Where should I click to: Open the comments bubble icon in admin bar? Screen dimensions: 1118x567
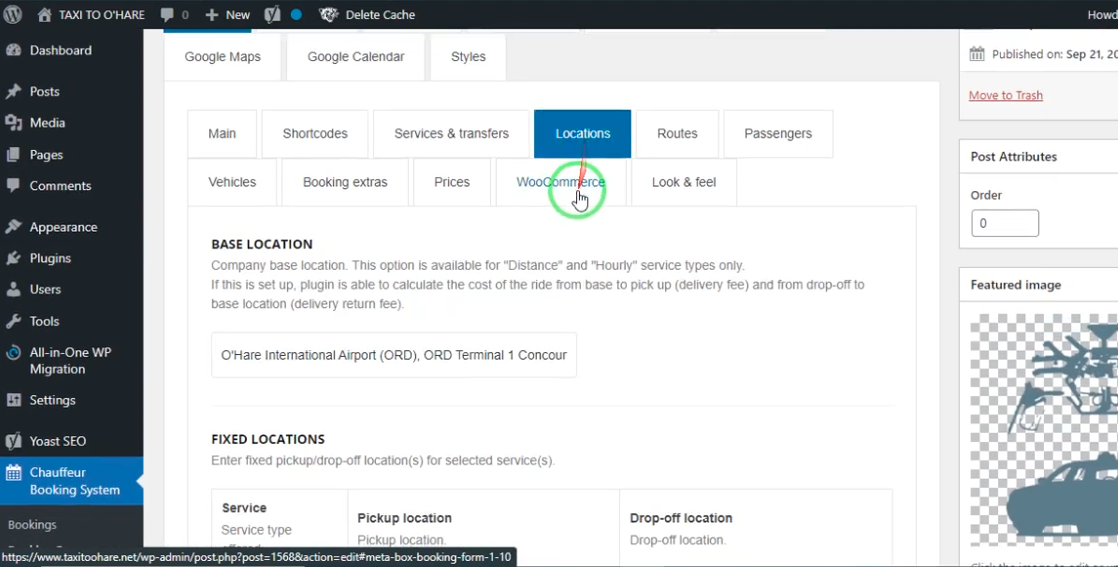(168, 15)
